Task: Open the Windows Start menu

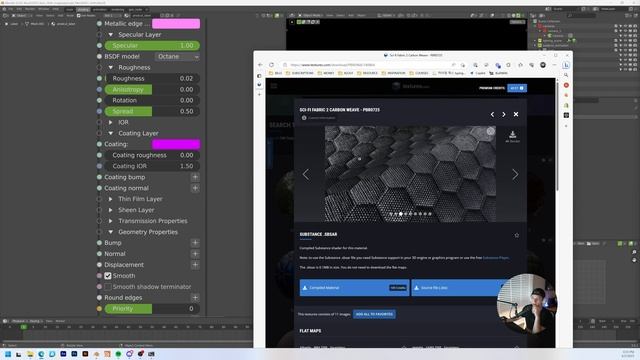Action: pos(8,354)
